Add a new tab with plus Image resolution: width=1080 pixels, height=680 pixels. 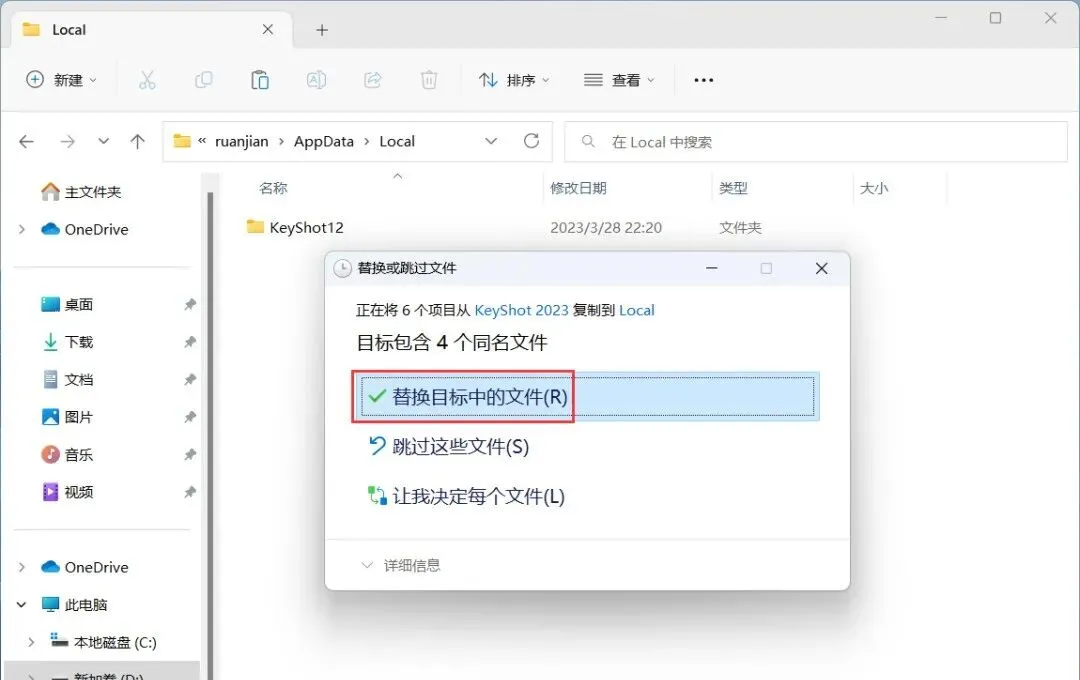[x=322, y=30]
